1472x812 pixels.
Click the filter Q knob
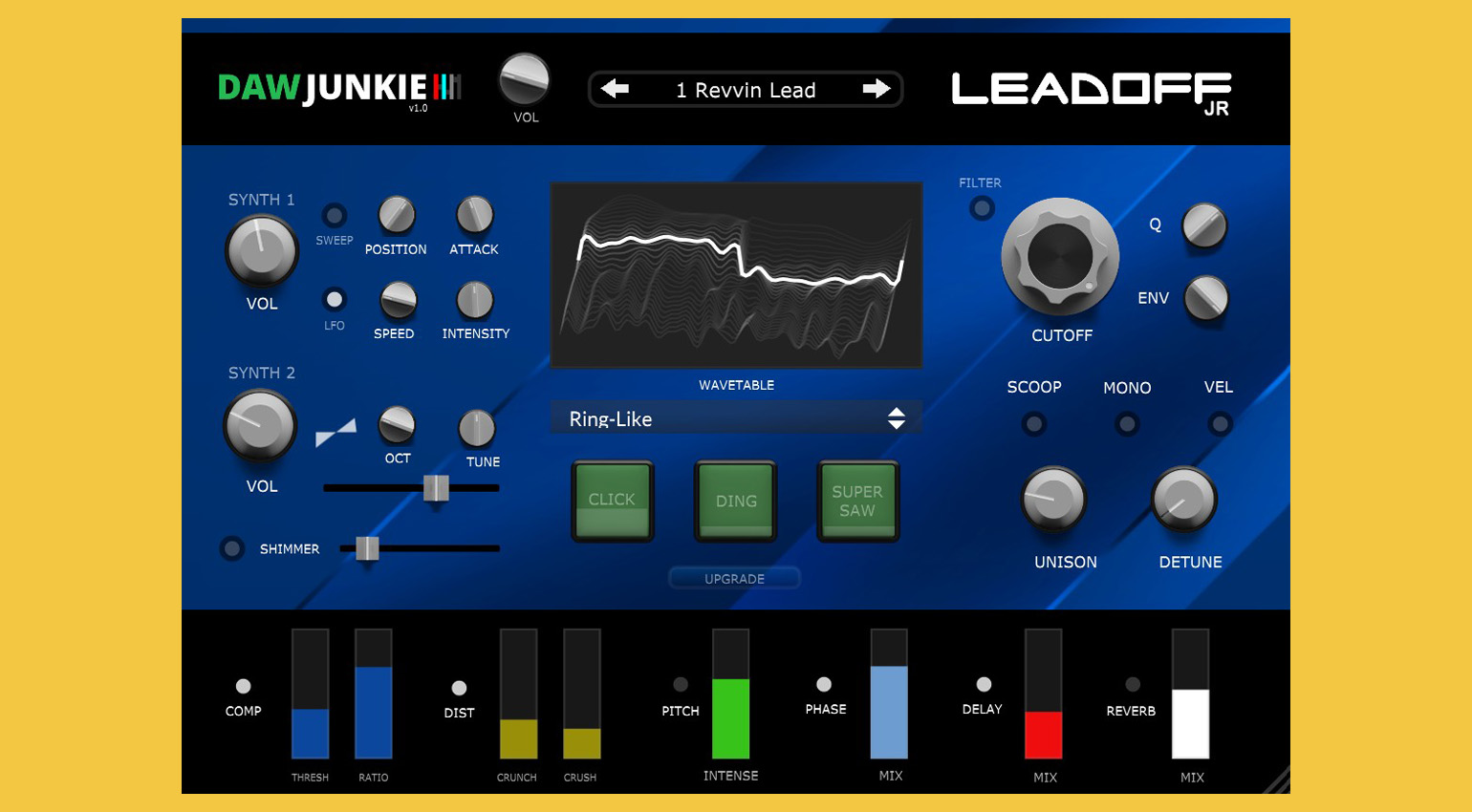(1204, 226)
